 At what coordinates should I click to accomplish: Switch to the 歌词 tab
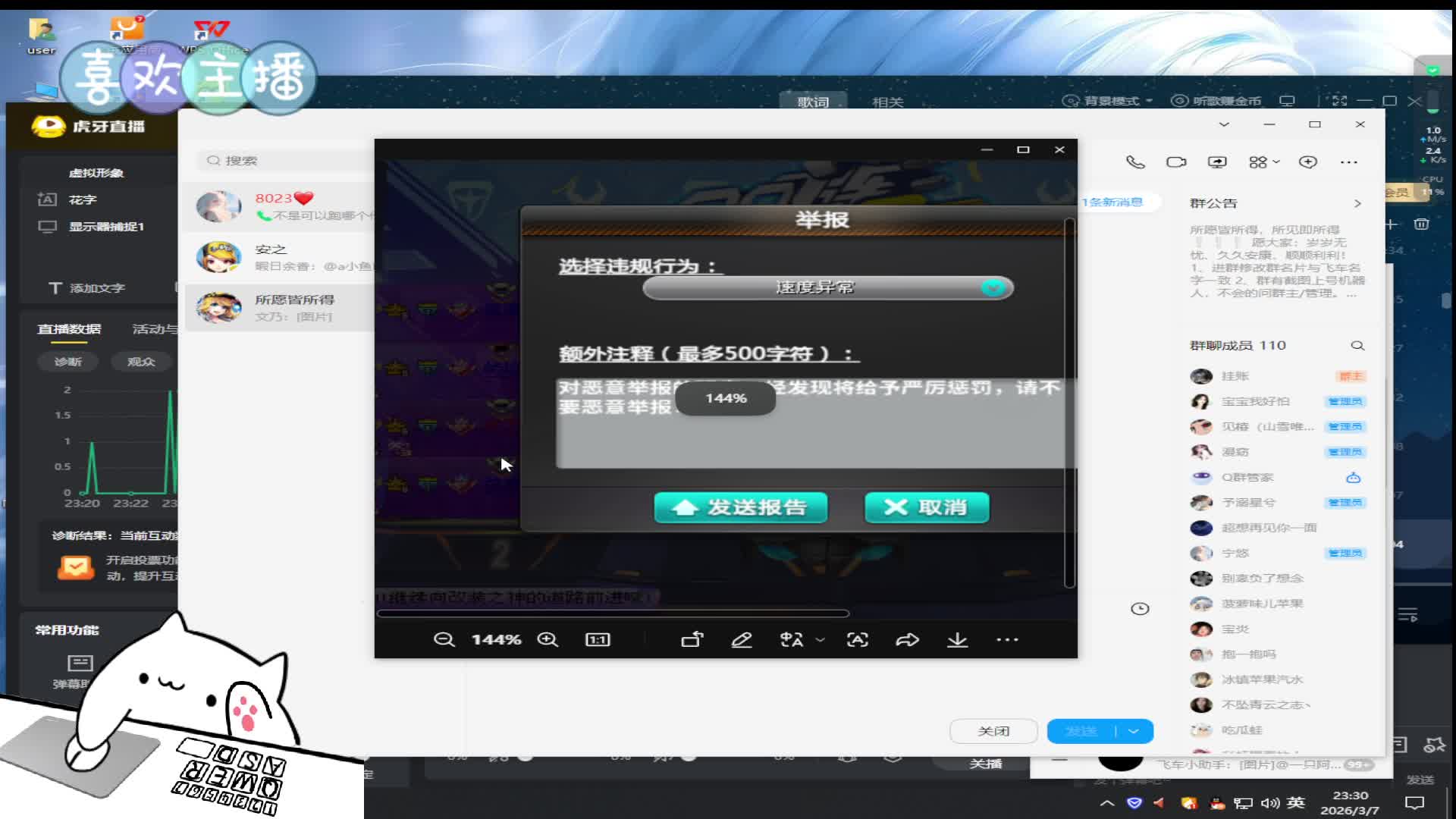813,102
